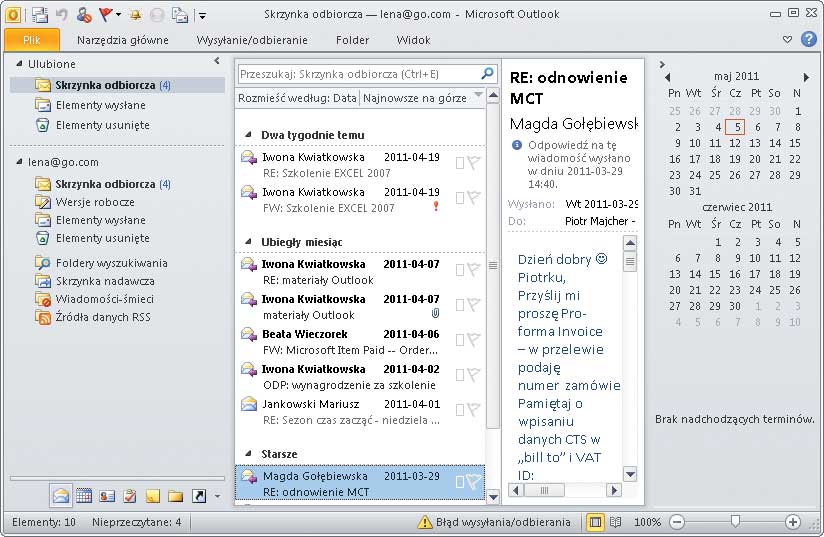Click the search magnifier icon in search box
824x537 pixels.
click(x=487, y=74)
